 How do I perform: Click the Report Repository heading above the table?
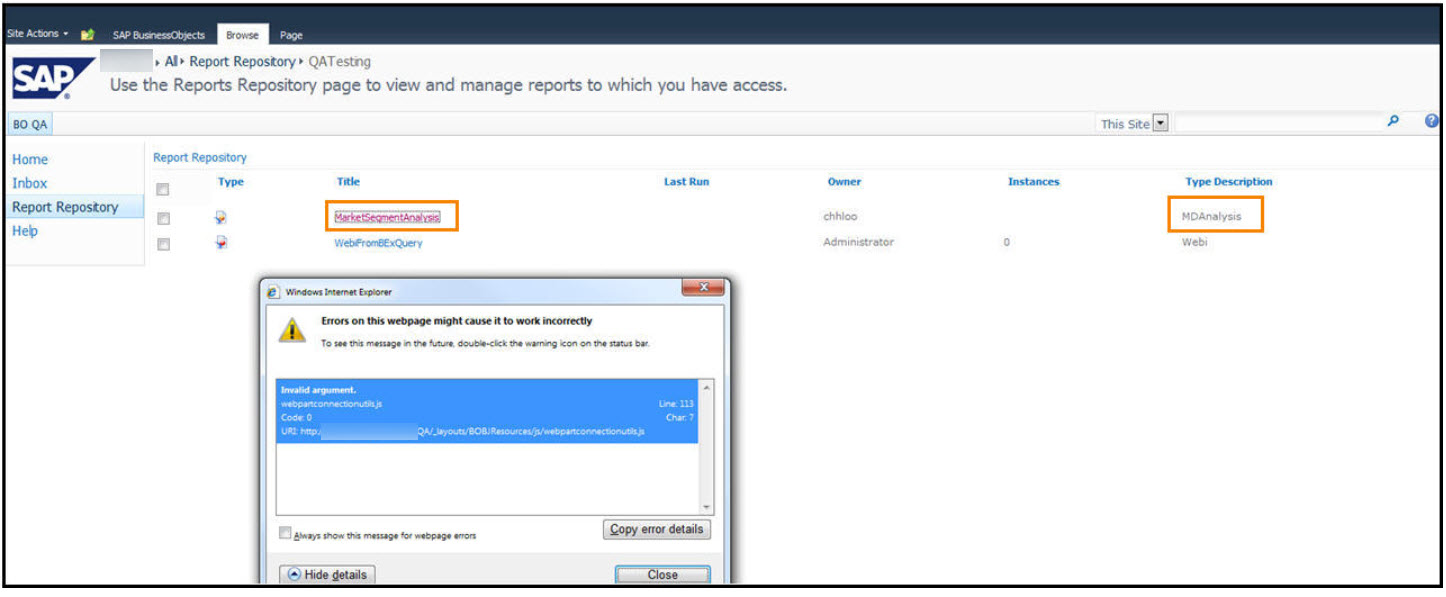pyautogui.click(x=200, y=158)
